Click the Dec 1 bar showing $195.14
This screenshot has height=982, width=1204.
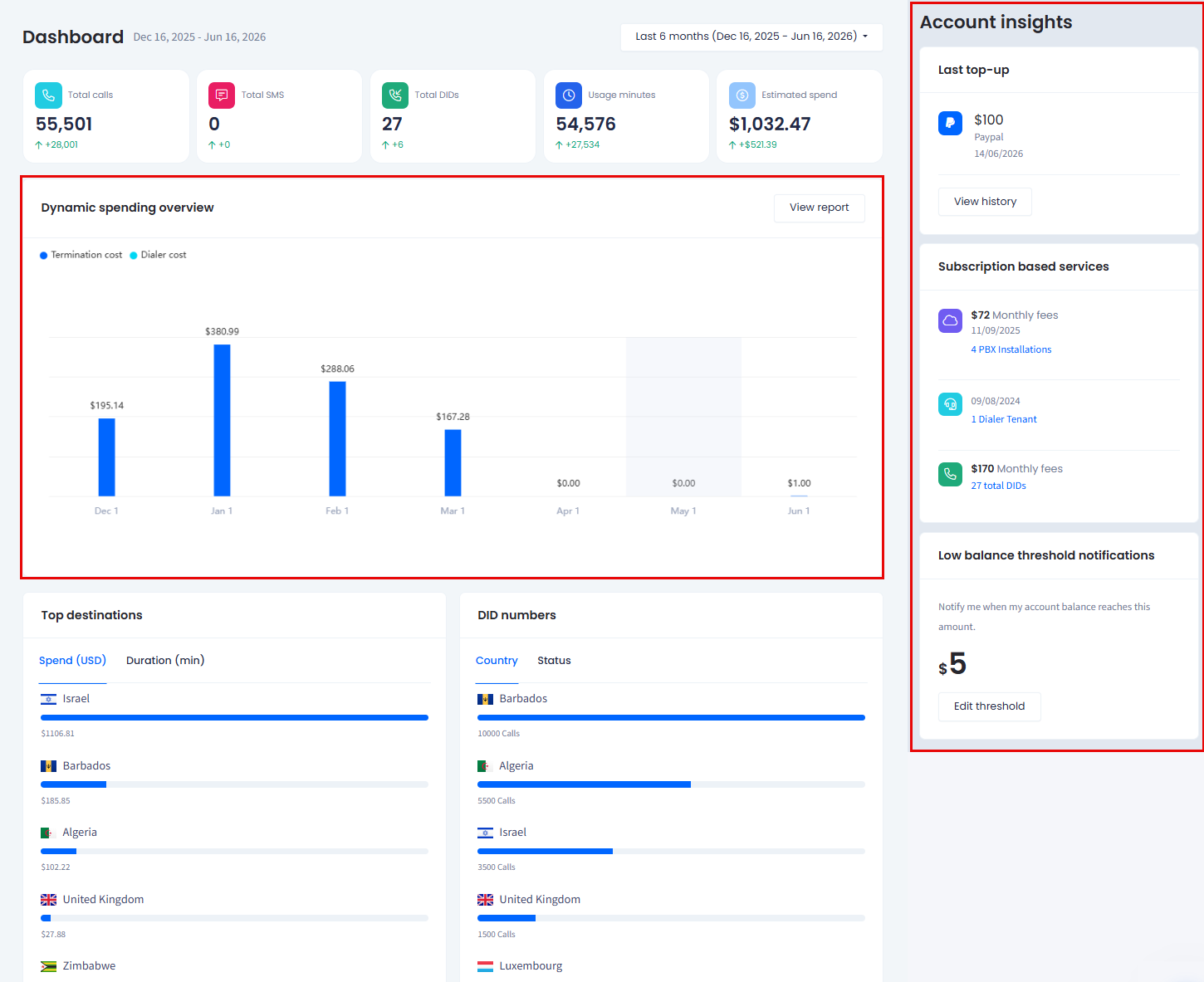point(106,457)
